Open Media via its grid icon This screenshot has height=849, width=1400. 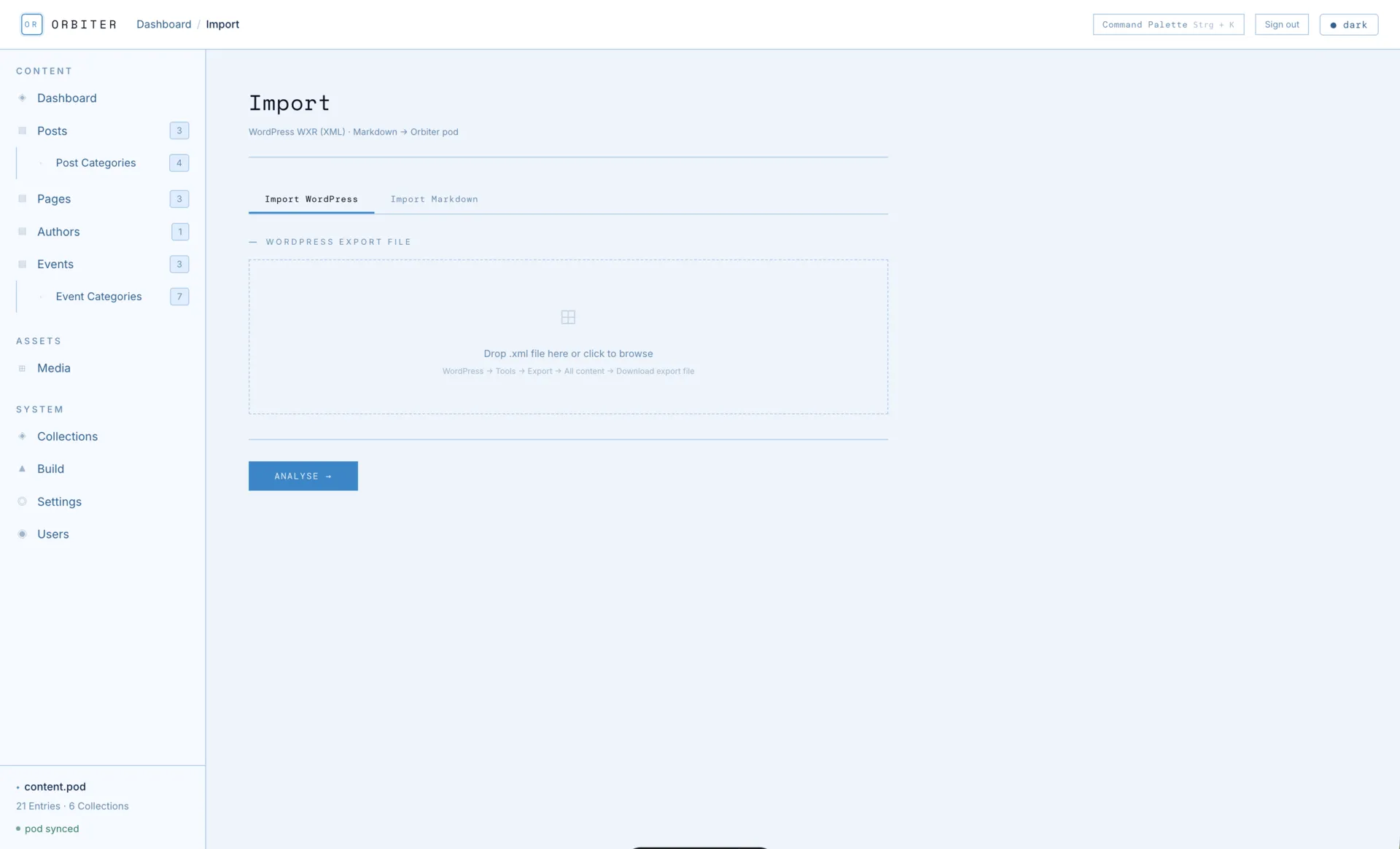click(22, 368)
